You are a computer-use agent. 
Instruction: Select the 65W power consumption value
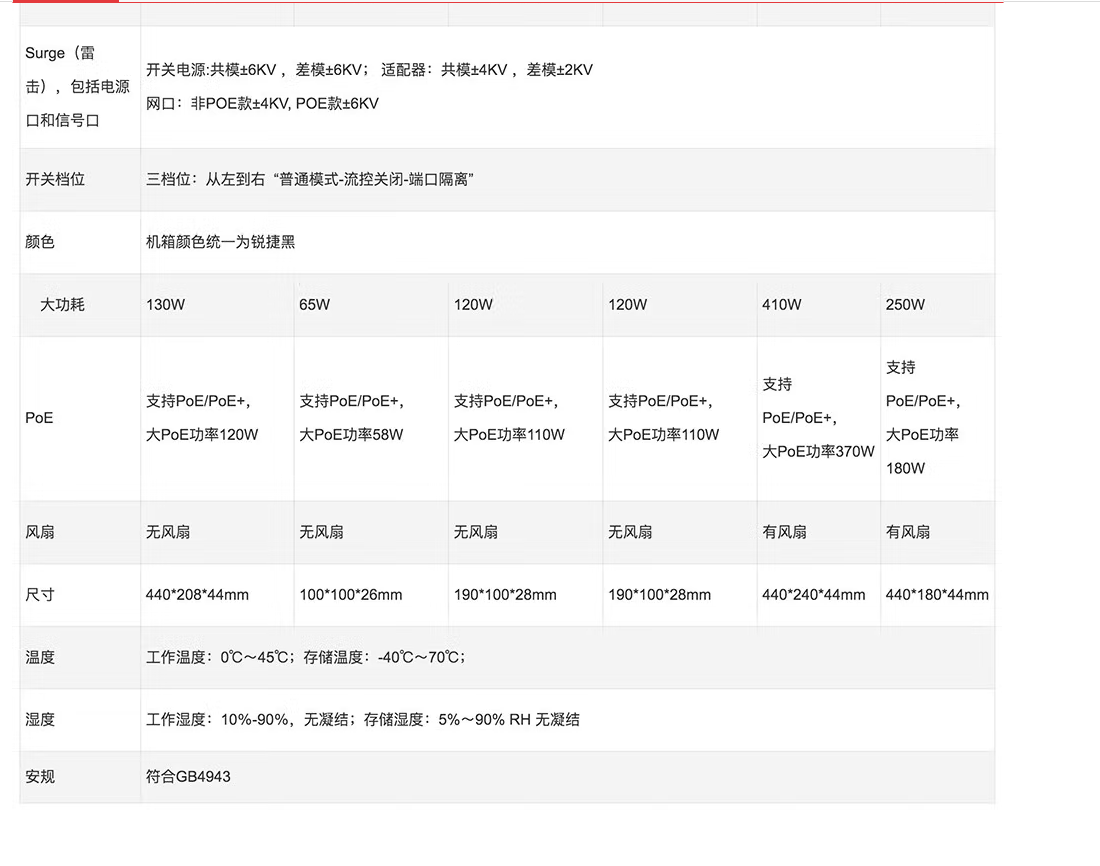(314, 305)
